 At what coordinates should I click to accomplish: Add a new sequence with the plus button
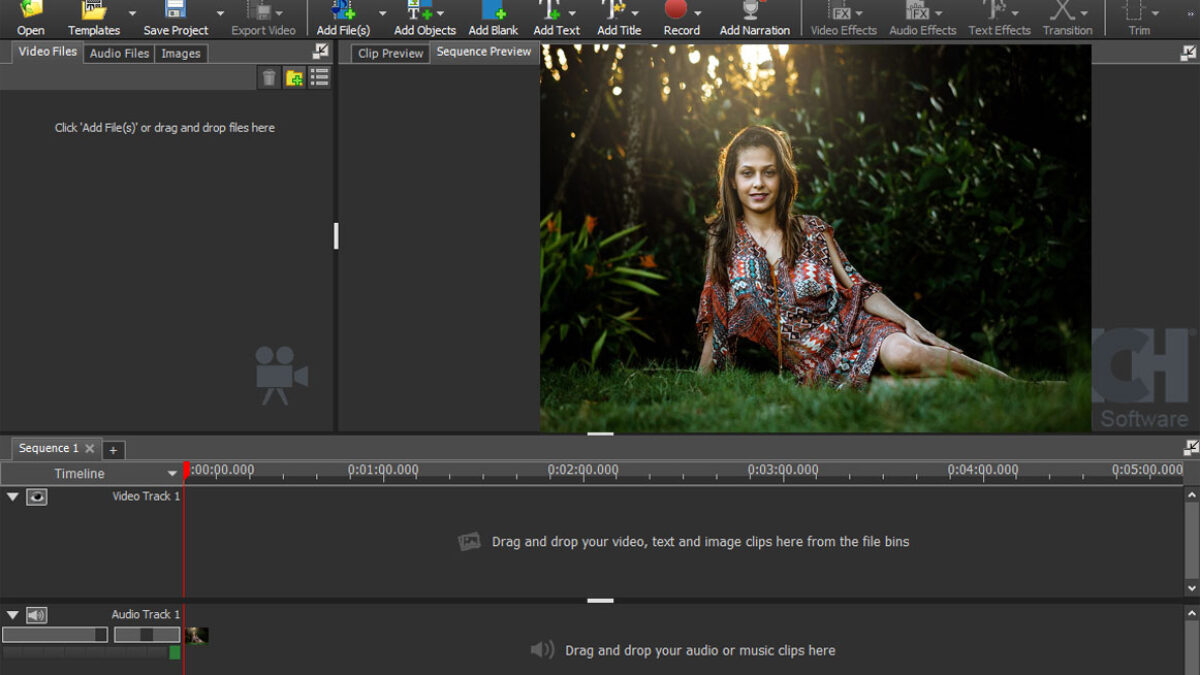113,450
